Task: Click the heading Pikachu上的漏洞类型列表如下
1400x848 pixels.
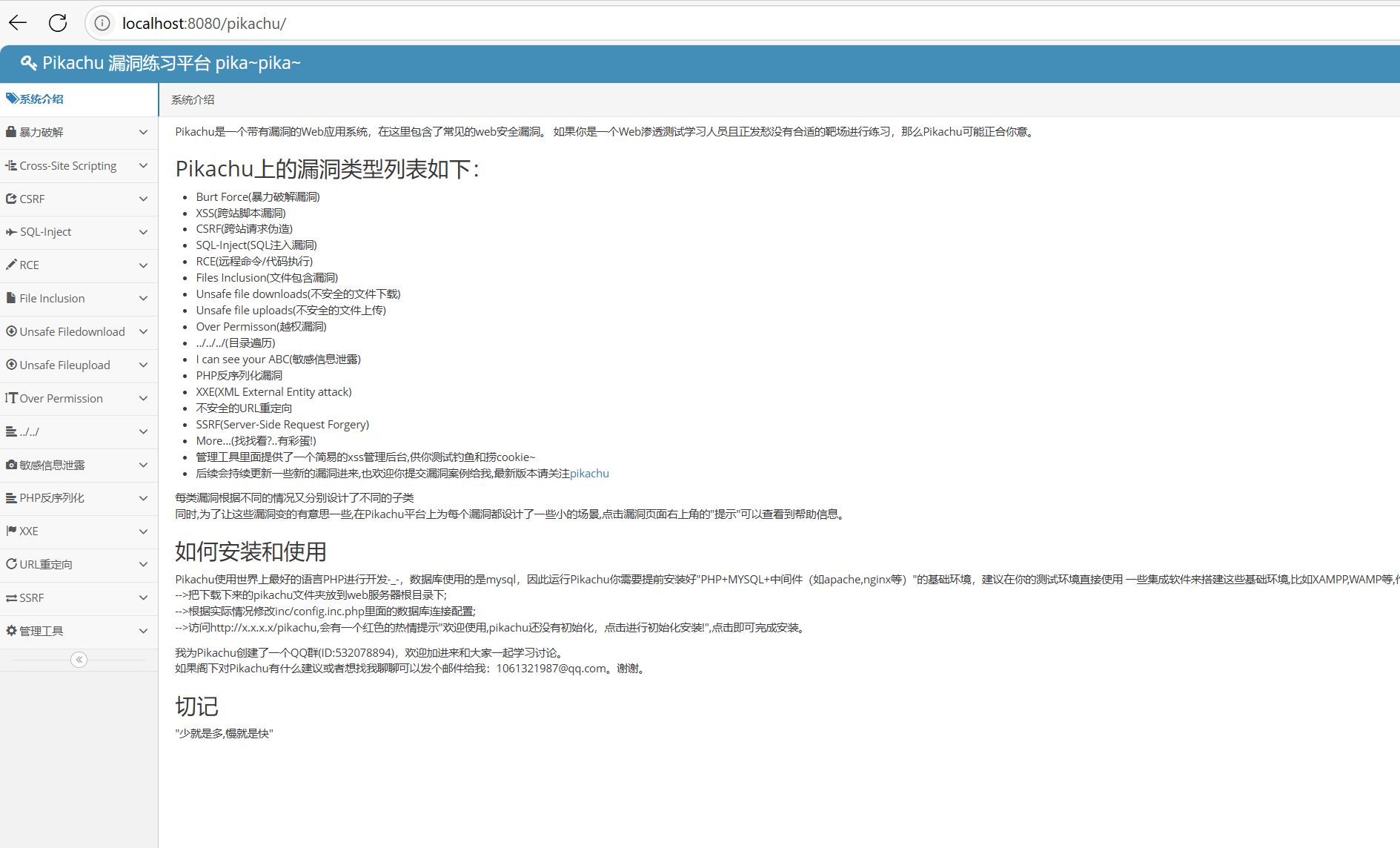Action: coord(328,169)
